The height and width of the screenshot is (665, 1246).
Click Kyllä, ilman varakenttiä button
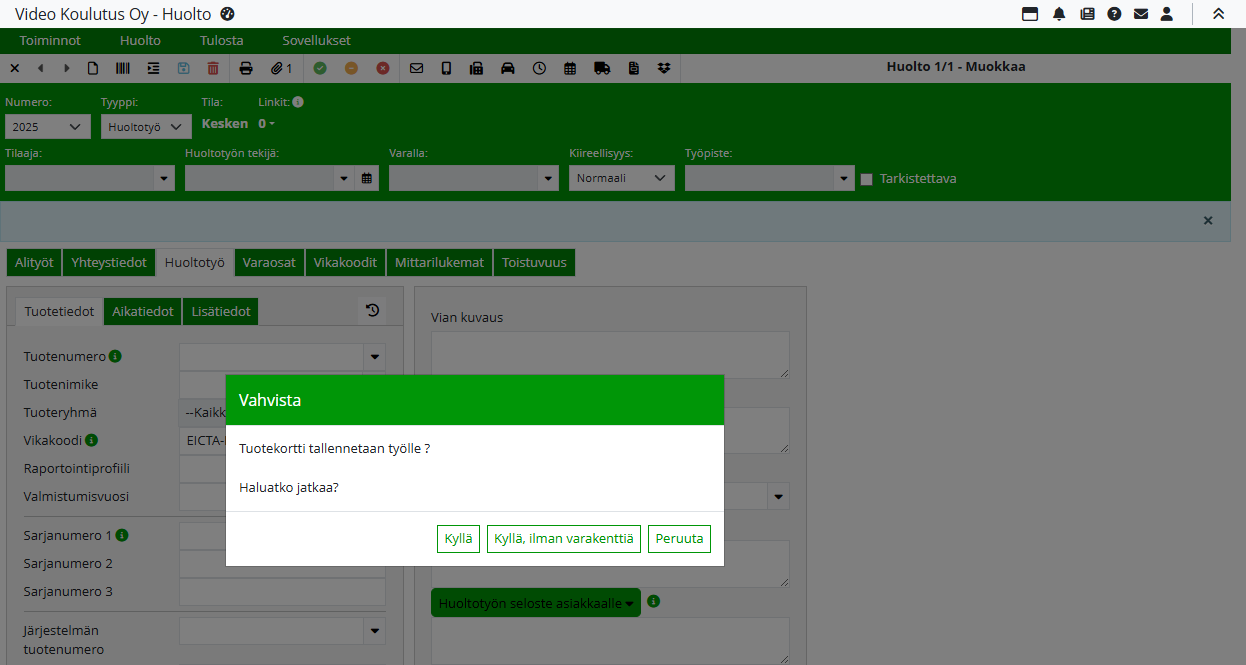coord(564,539)
